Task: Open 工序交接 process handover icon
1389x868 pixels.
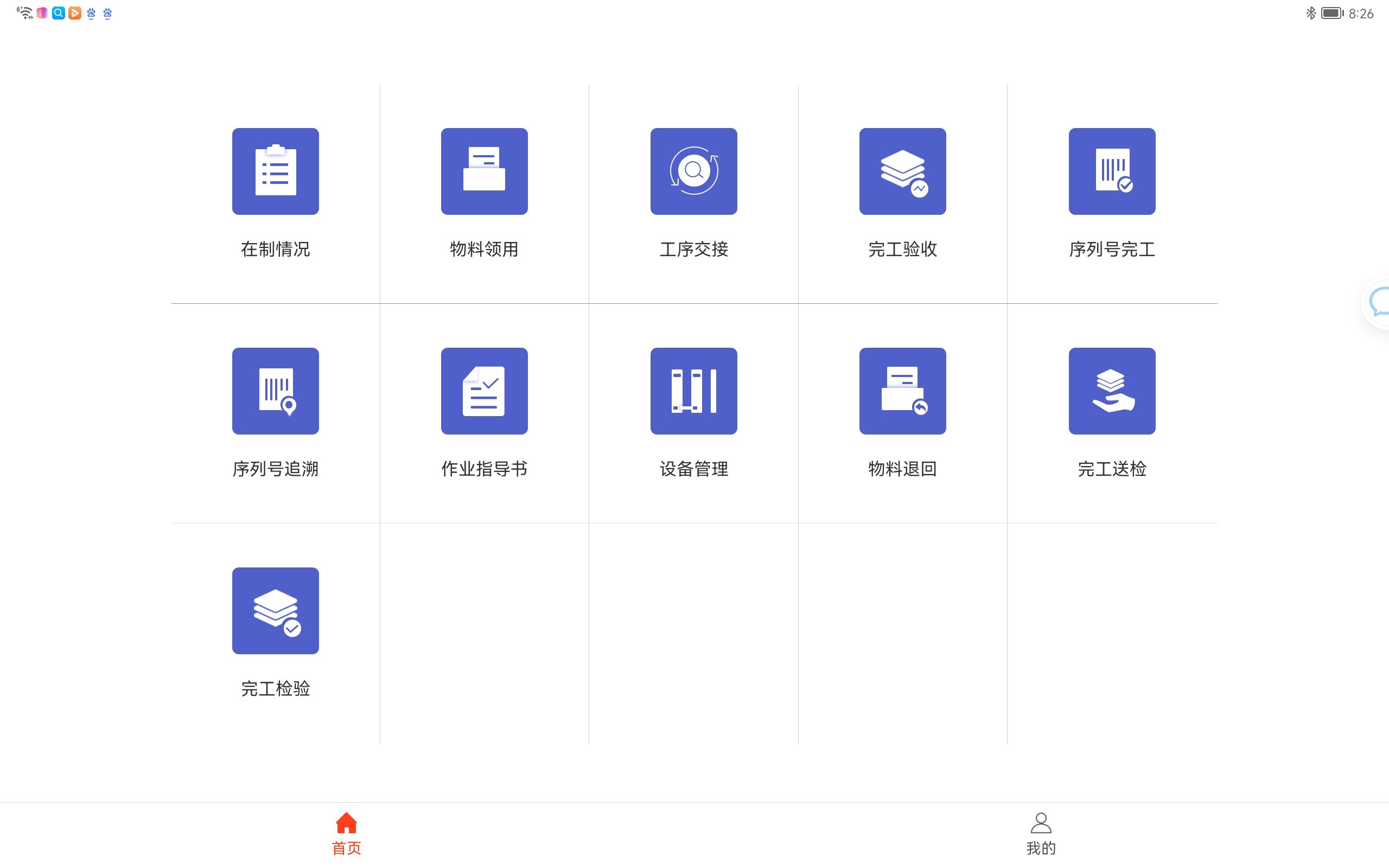Action: coord(693,171)
